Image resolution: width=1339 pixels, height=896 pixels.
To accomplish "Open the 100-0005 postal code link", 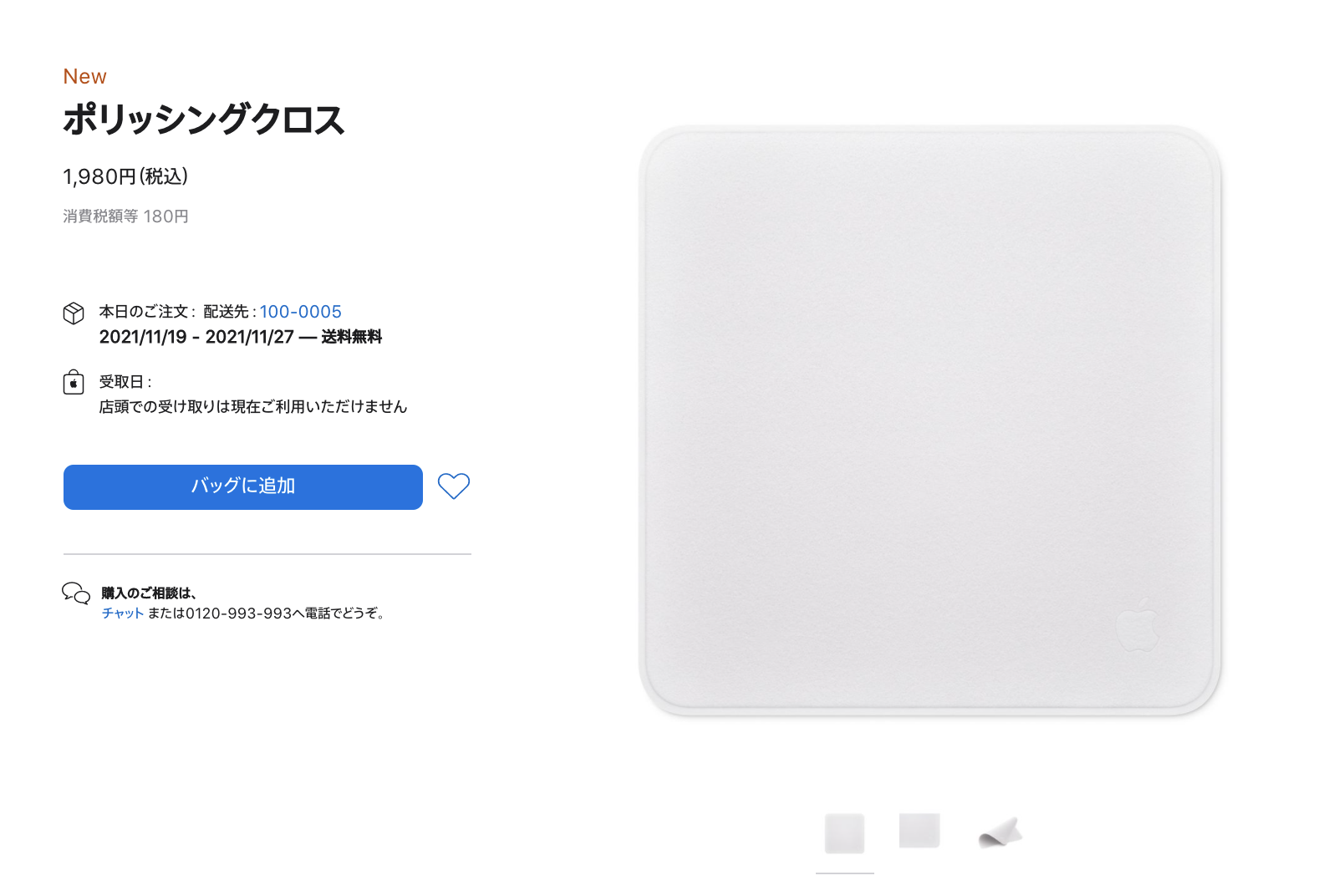I will [301, 312].
